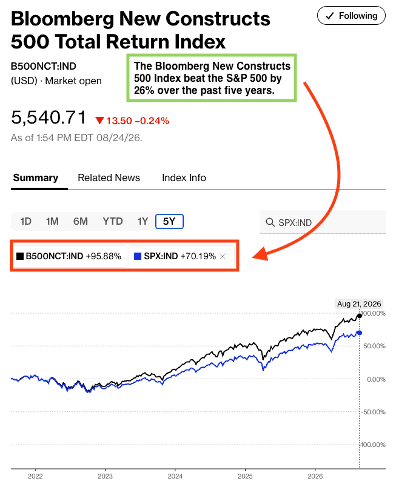The image size is (396, 487).
Task: Click the blue SPX:IND color square
Action: tap(137, 256)
